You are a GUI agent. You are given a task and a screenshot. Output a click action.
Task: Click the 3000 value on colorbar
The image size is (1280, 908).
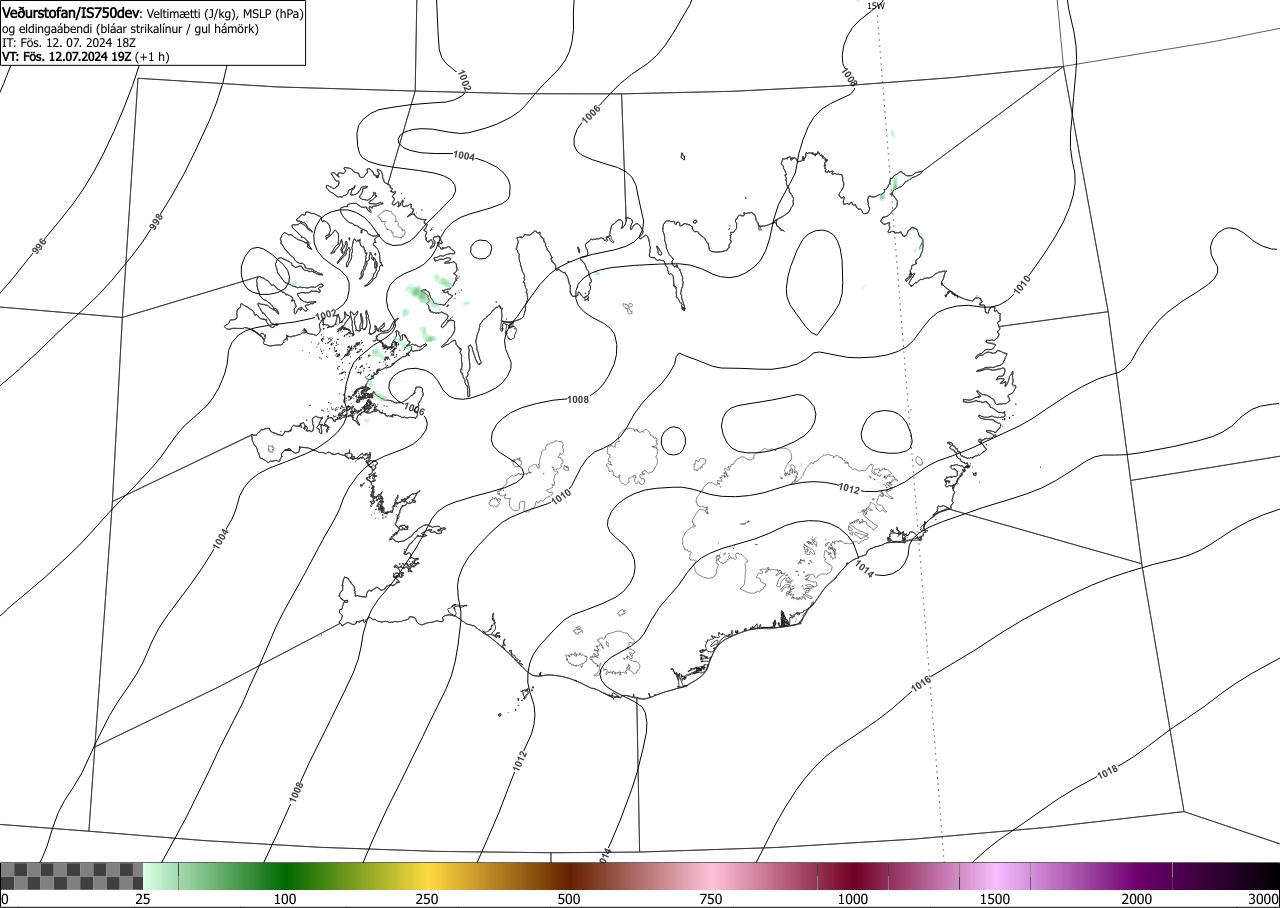tap(1263, 899)
